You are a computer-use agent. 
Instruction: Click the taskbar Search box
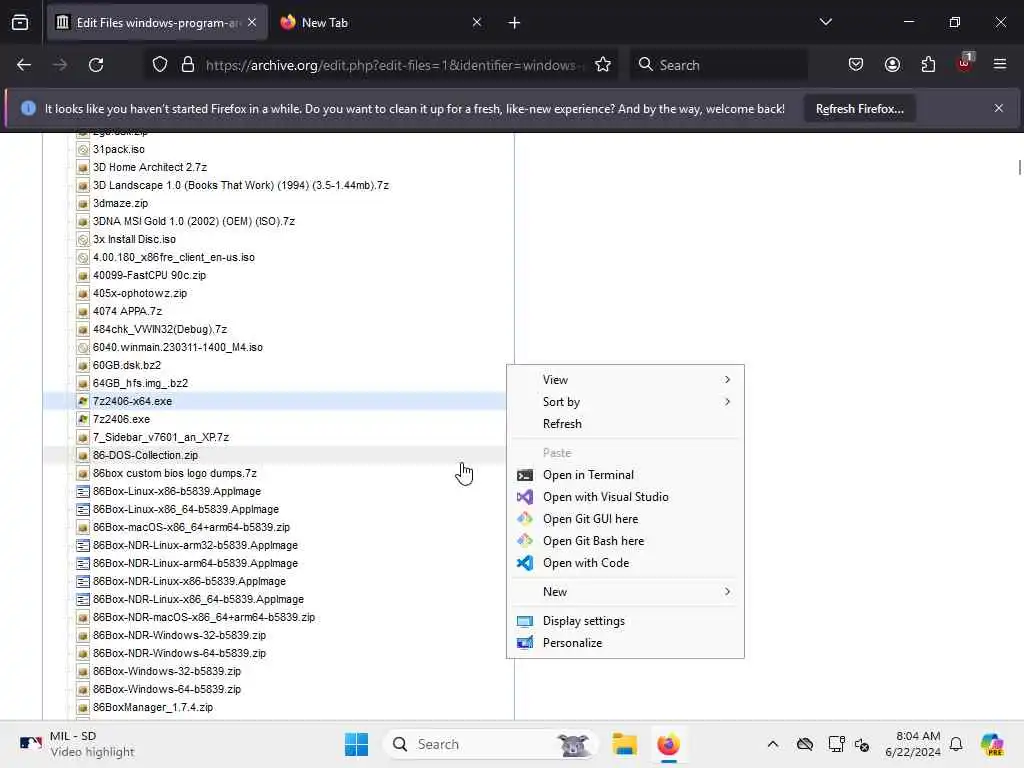click(x=490, y=744)
